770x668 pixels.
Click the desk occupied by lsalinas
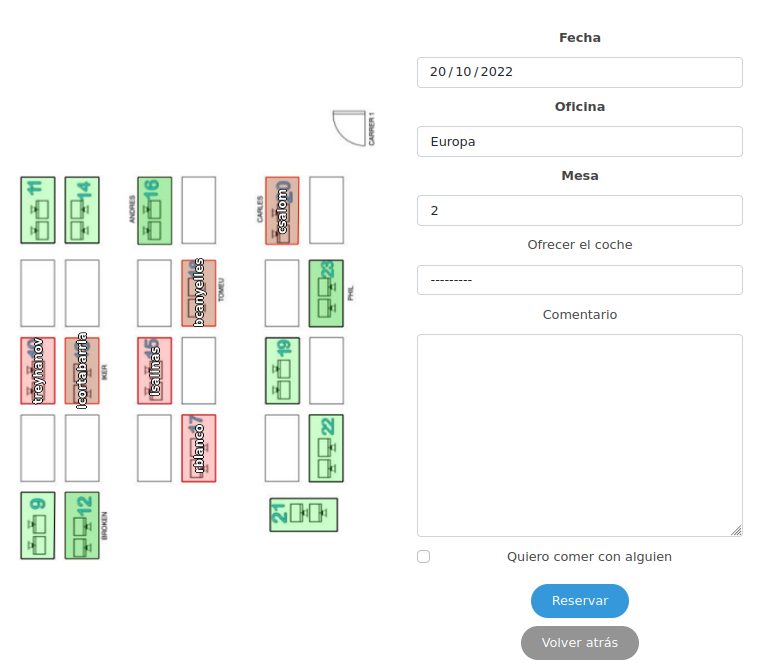155,370
